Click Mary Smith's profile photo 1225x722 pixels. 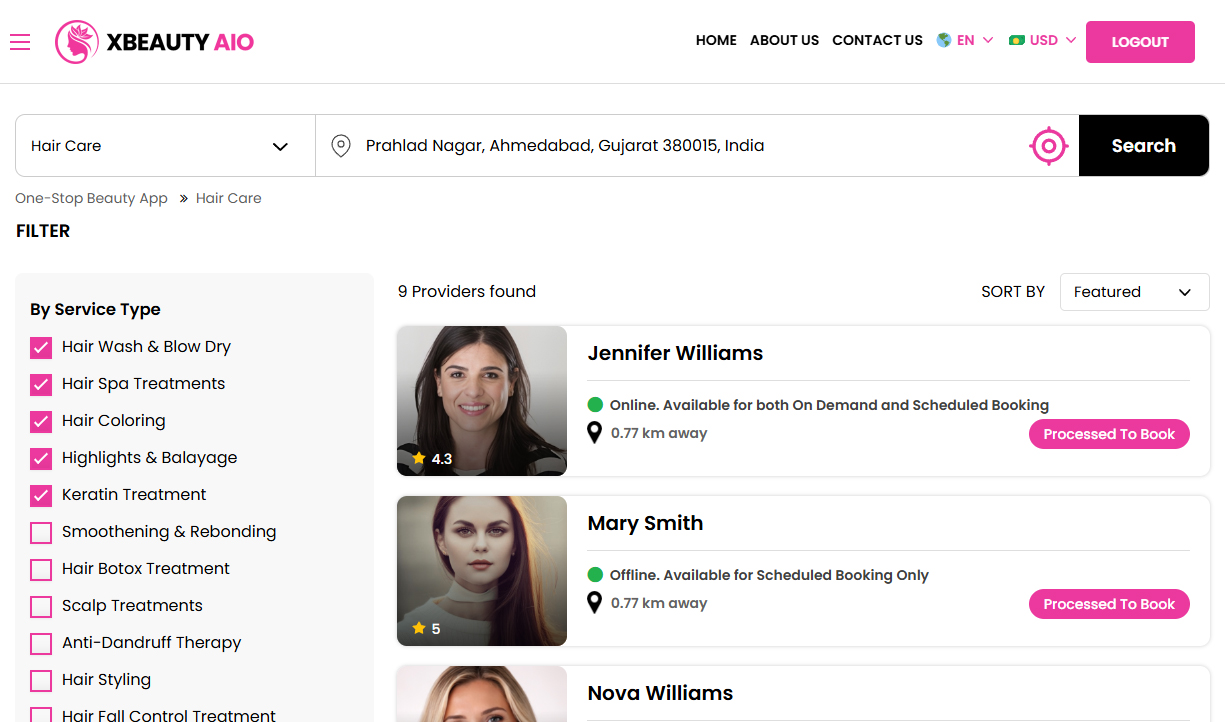[482, 570]
